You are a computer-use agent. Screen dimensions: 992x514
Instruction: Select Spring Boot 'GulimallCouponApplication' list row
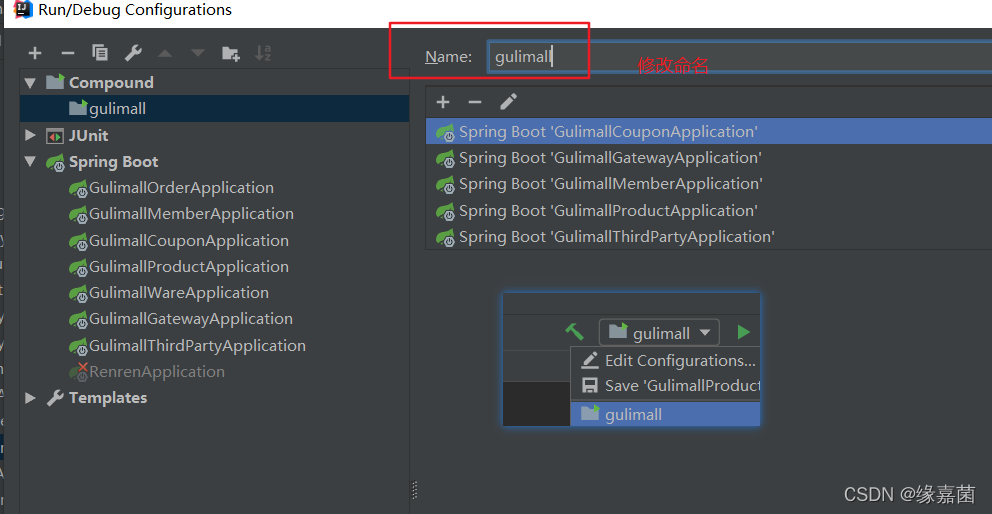point(709,132)
